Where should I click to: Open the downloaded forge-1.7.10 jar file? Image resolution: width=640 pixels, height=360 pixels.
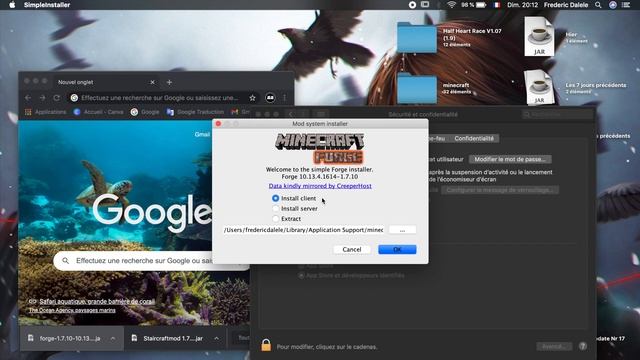64,338
